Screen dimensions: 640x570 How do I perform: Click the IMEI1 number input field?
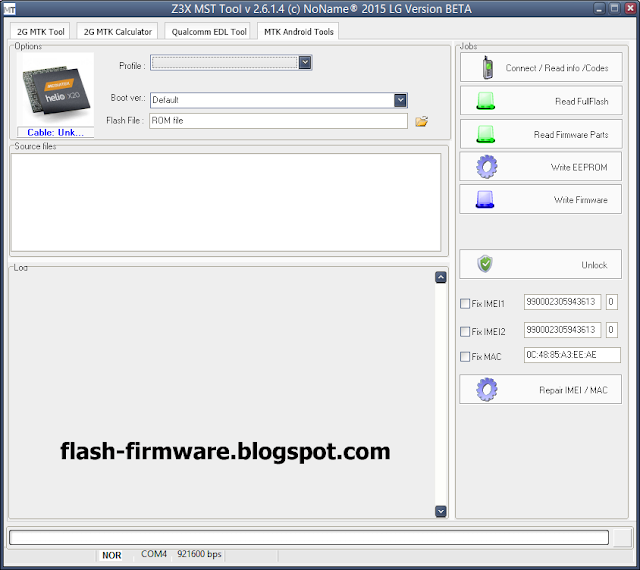pyautogui.click(x=562, y=302)
